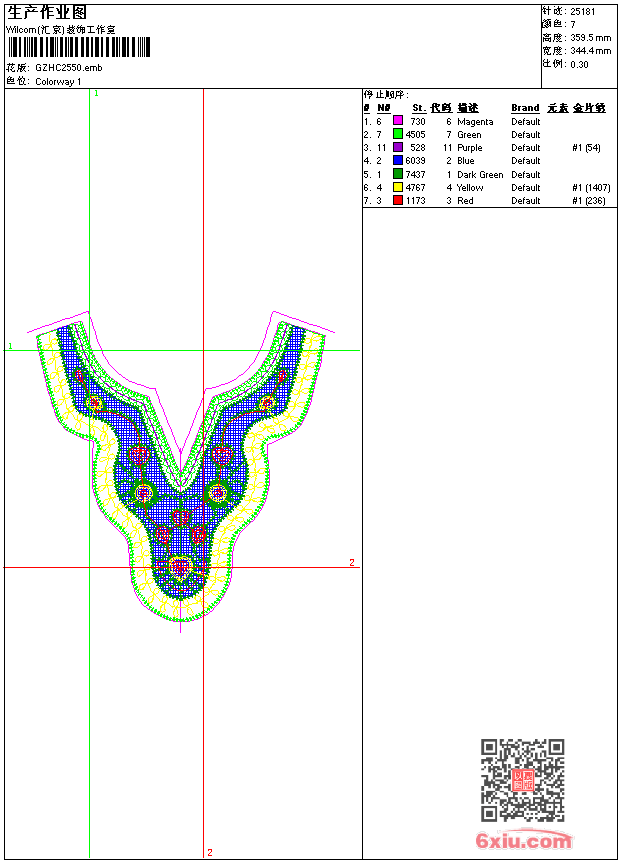
Task: Click the 生产作业图 title heading
Action: pyautogui.click(x=47, y=12)
